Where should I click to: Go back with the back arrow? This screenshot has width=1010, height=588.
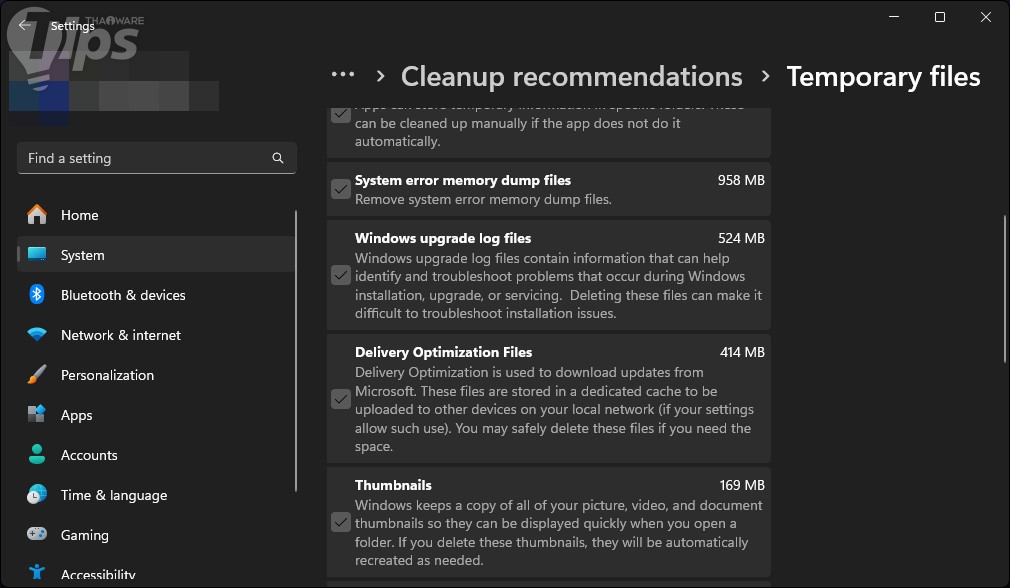tap(24, 26)
